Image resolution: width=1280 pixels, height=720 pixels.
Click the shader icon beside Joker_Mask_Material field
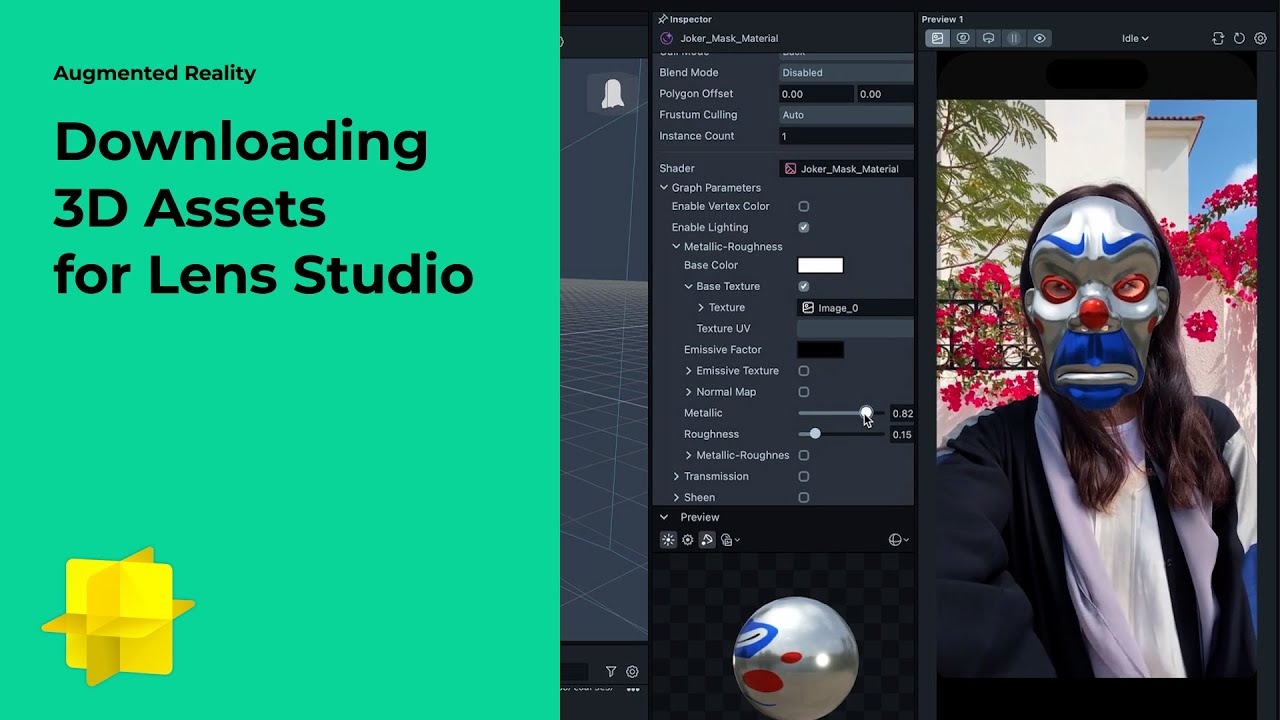click(790, 169)
